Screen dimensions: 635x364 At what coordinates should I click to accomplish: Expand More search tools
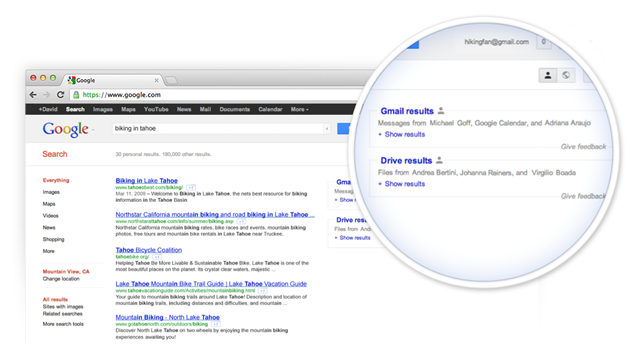pos(63,324)
